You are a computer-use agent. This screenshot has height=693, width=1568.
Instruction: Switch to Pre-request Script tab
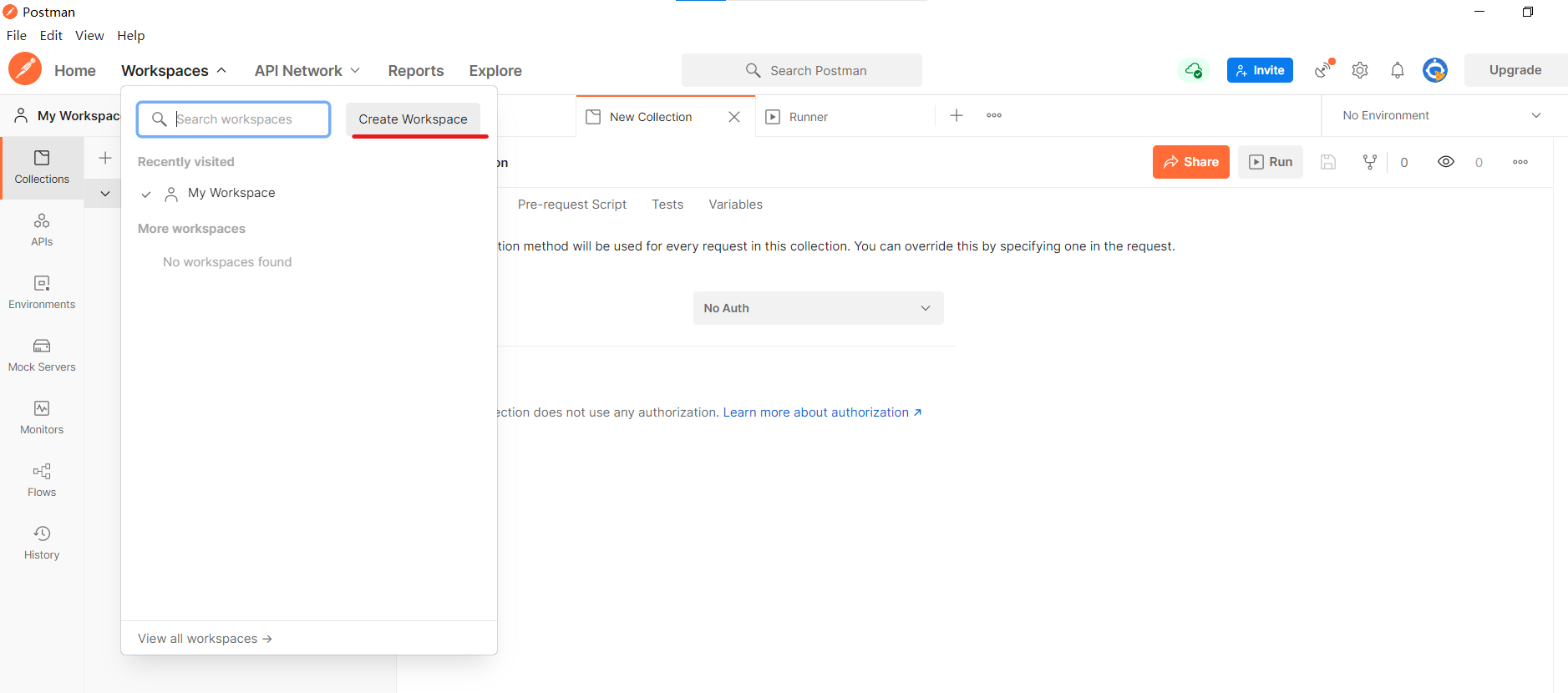pyautogui.click(x=572, y=205)
